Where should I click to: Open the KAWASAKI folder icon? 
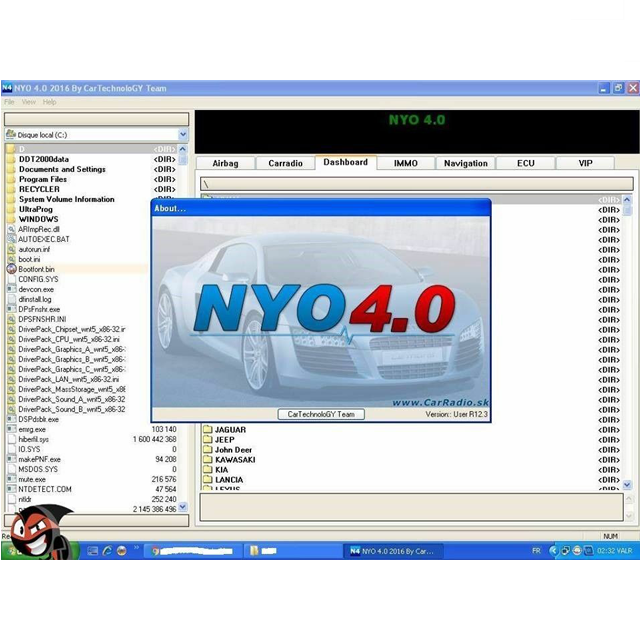pos(208,460)
